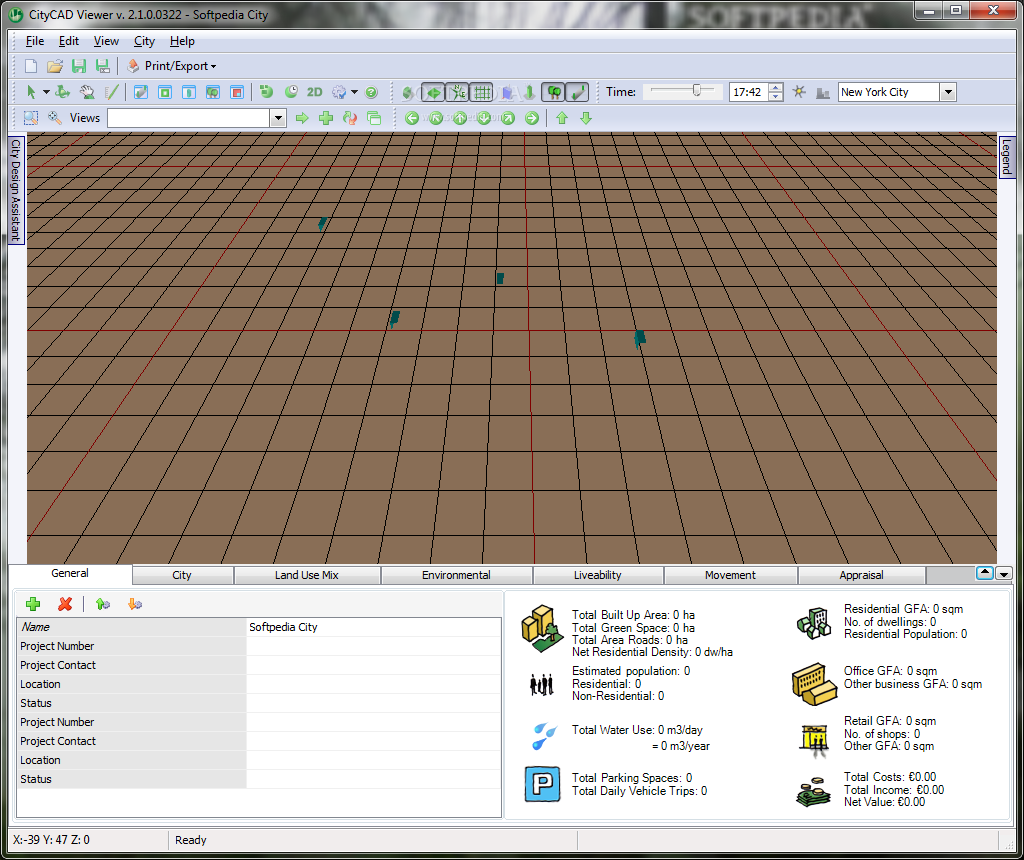Switch to the Liveability tab
The height and width of the screenshot is (860, 1024).
598,575
